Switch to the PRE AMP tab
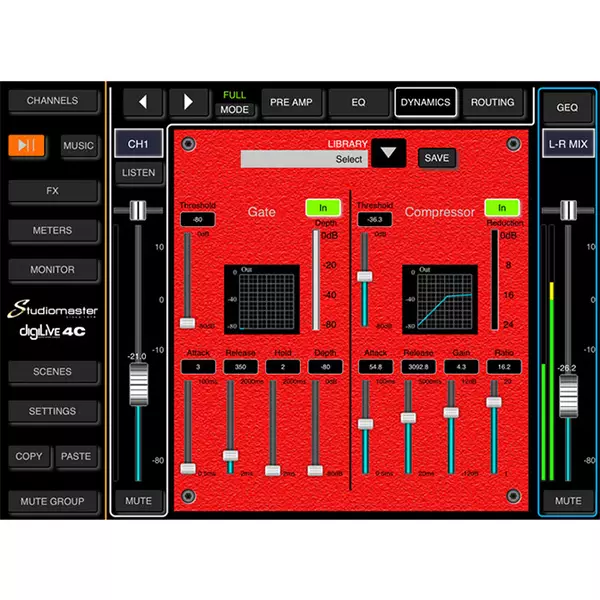 pyautogui.click(x=292, y=102)
